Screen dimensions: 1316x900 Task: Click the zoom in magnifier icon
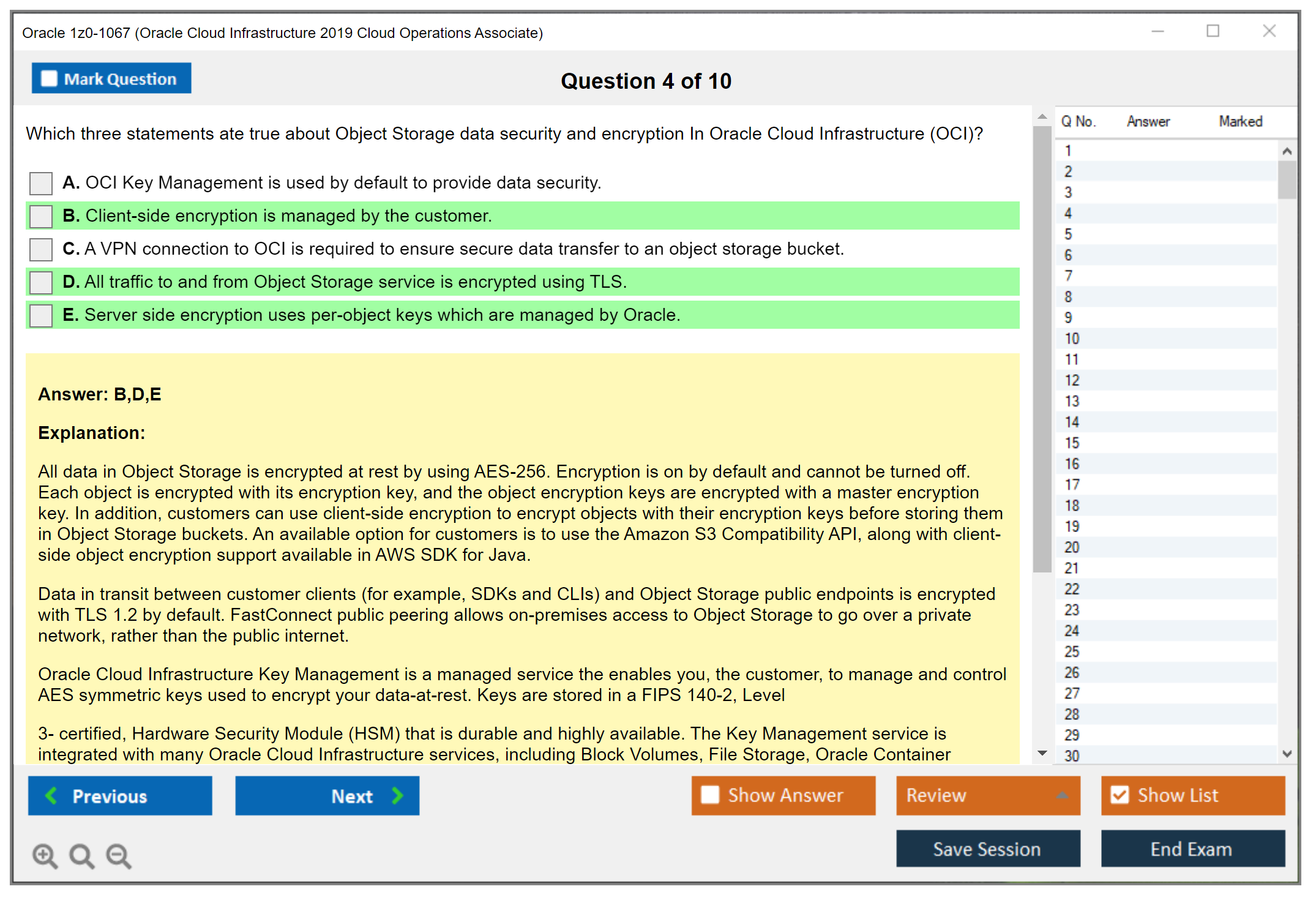tap(45, 855)
